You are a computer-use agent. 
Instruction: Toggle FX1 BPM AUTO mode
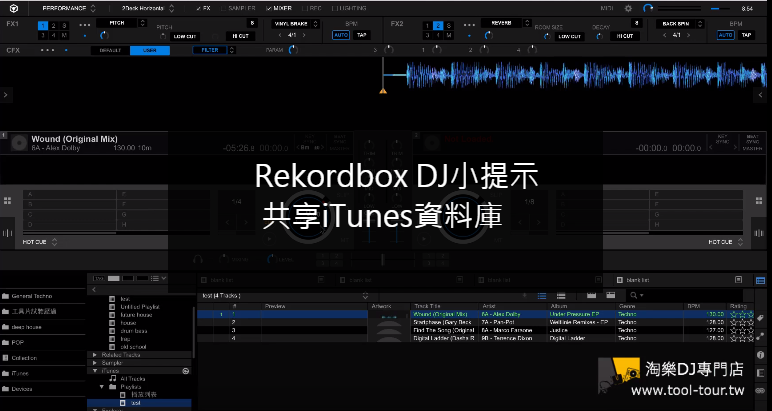pyautogui.click(x=341, y=35)
